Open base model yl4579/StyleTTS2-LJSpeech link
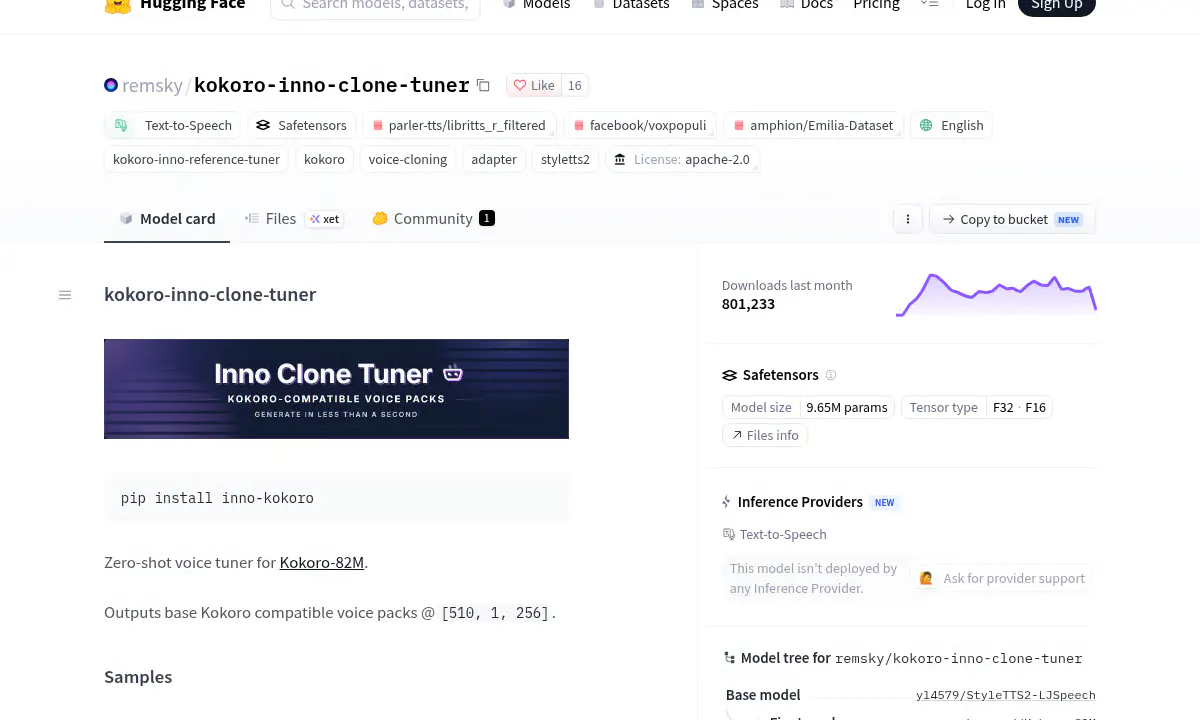Image resolution: width=1200 pixels, height=720 pixels. 1006,695
